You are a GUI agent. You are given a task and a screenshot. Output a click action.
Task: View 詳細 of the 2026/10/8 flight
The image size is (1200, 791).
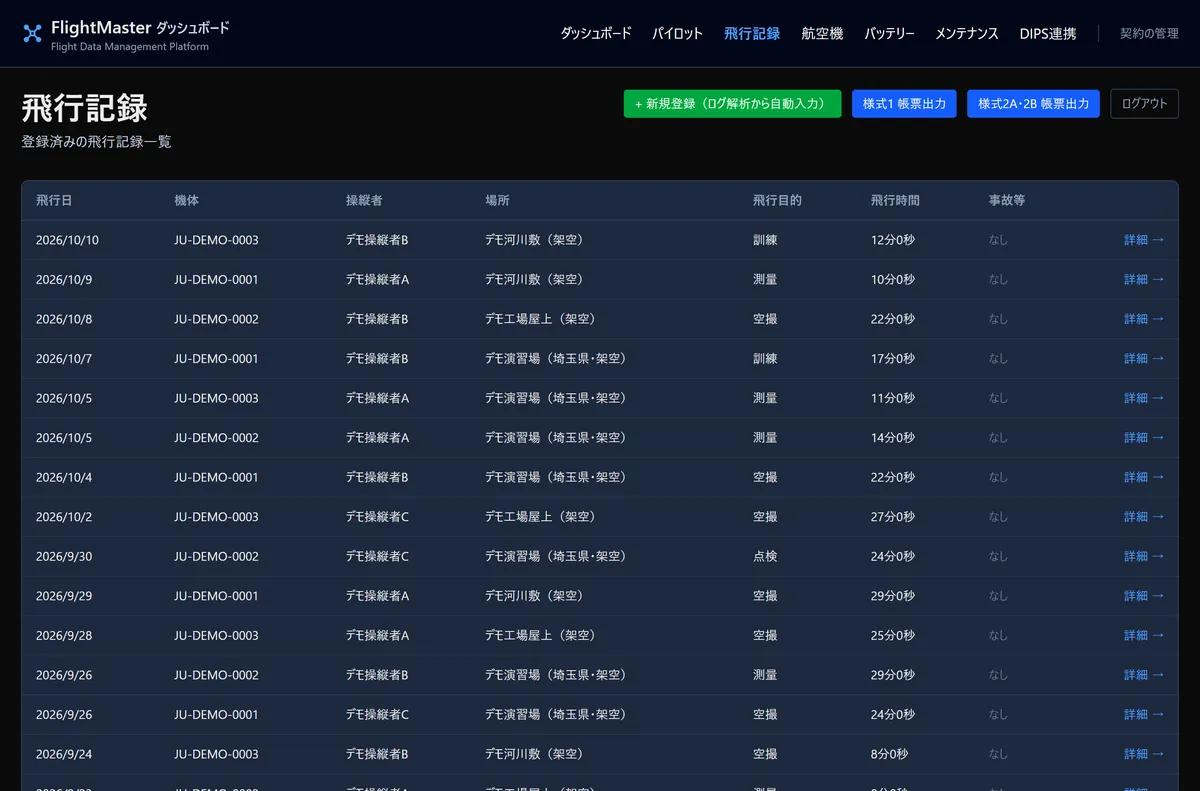tap(1144, 319)
